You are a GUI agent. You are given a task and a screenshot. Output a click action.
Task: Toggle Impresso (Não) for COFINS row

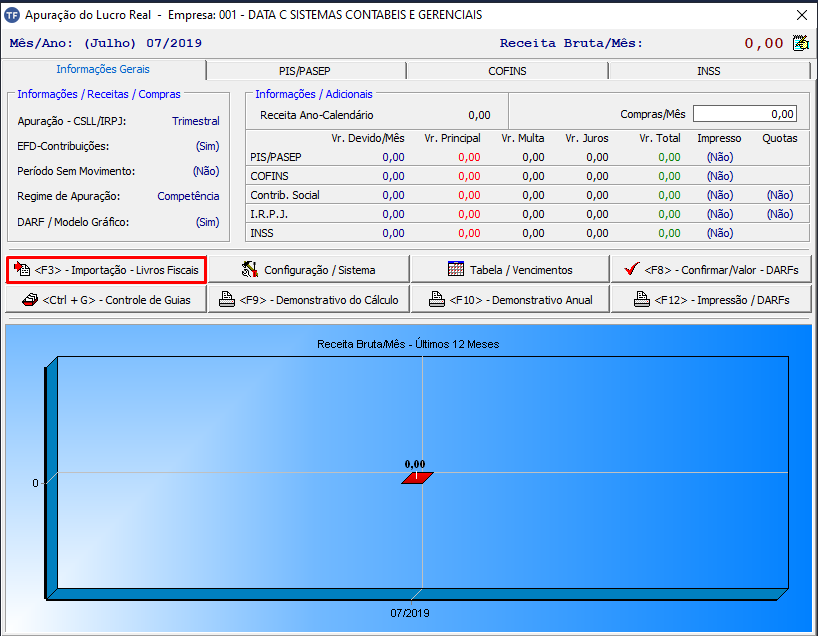tap(720, 176)
